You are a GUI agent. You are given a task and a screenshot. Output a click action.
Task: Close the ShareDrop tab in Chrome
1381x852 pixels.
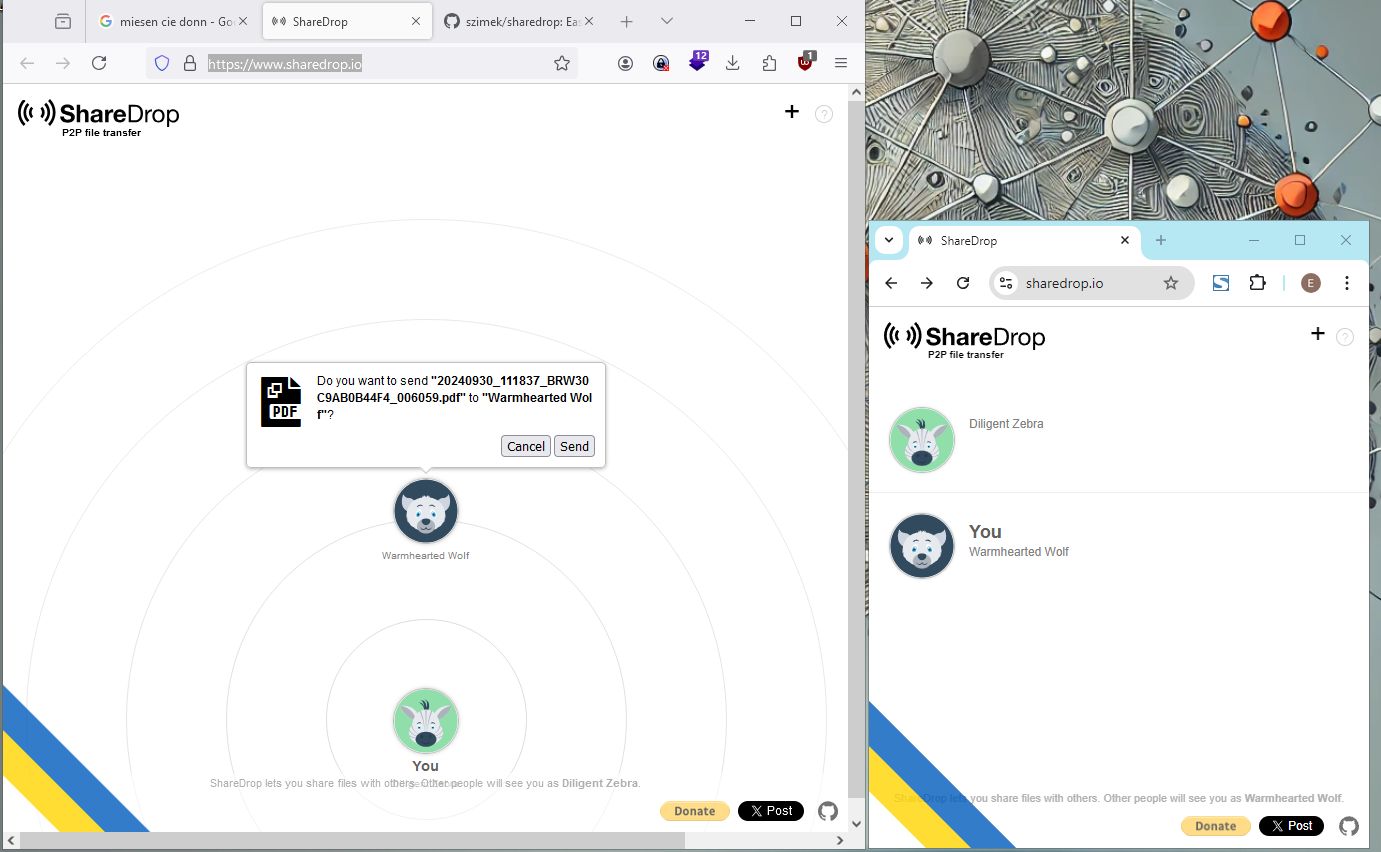click(x=1125, y=240)
